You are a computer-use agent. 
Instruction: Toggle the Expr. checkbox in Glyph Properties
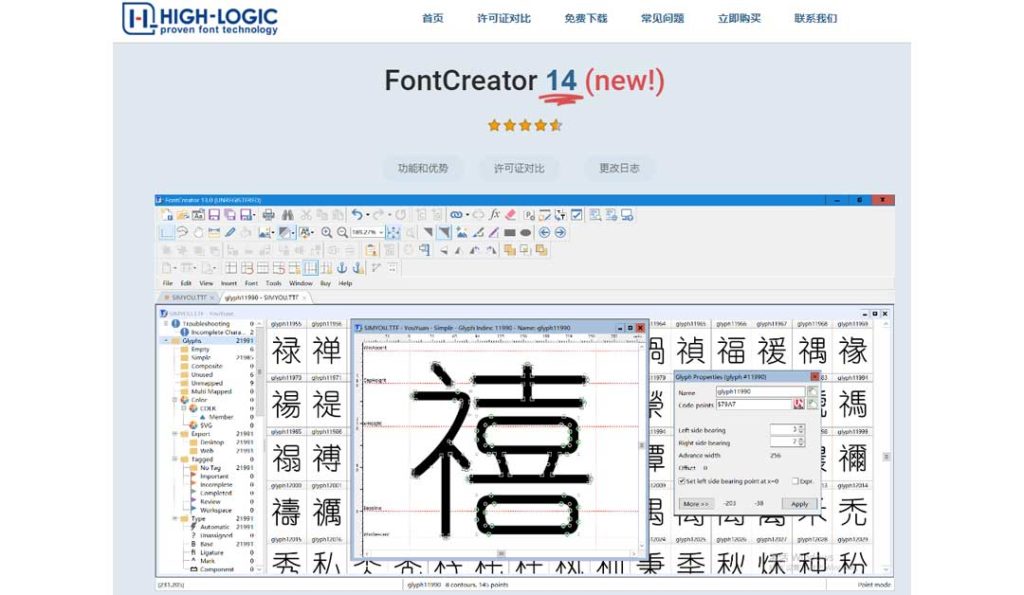pos(795,481)
